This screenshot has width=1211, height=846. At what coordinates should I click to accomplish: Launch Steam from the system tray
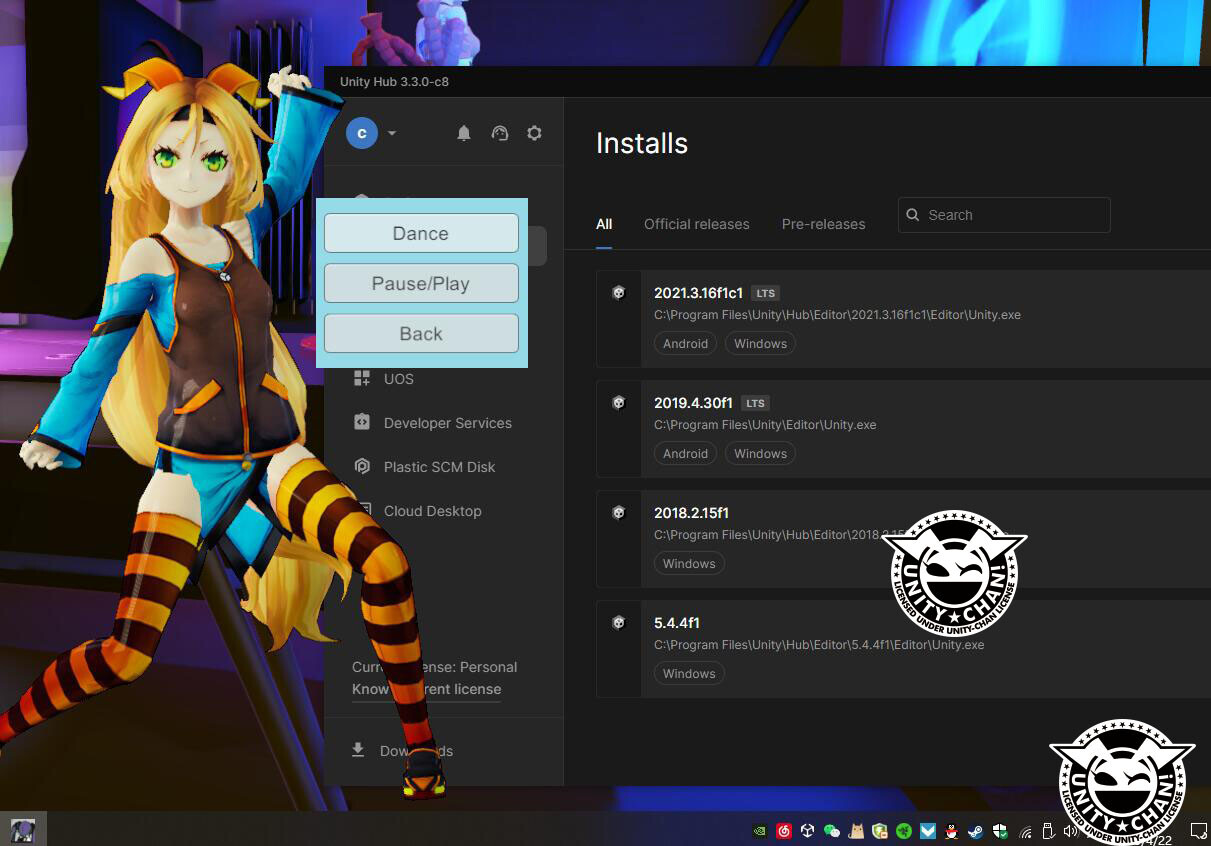(x=975, y=830)
